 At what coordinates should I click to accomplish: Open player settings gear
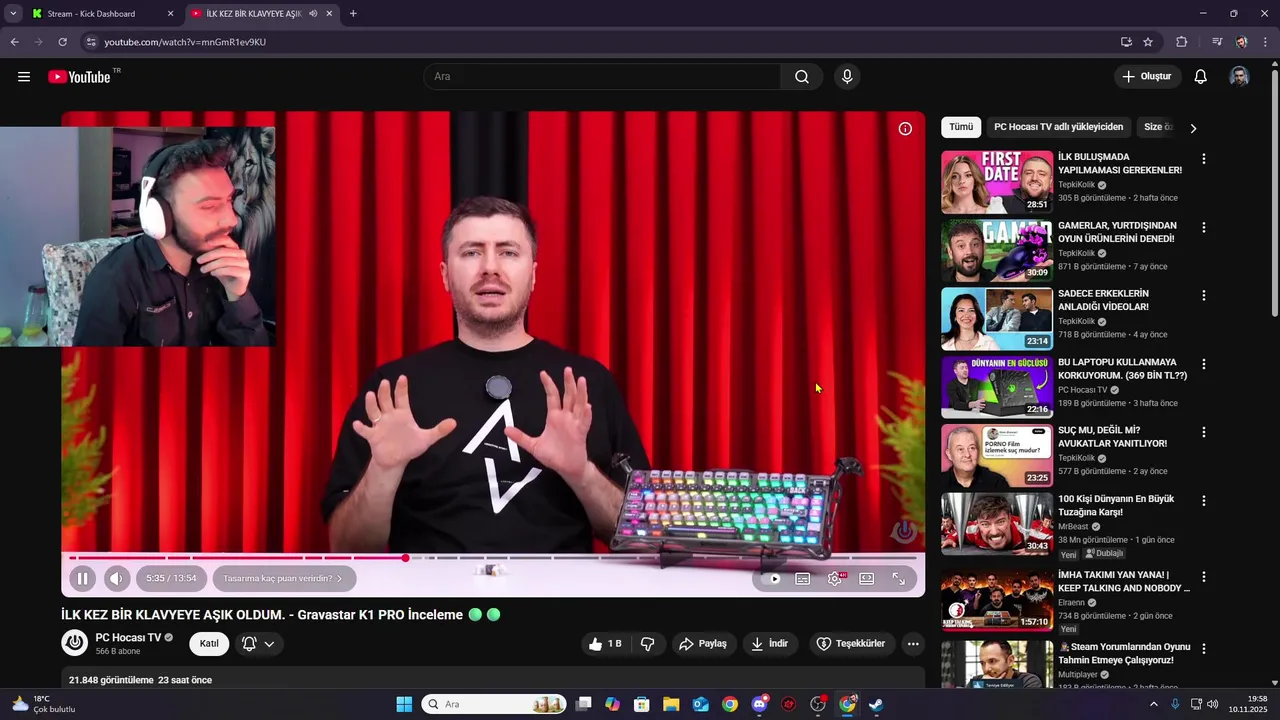(x=835, y=578)
